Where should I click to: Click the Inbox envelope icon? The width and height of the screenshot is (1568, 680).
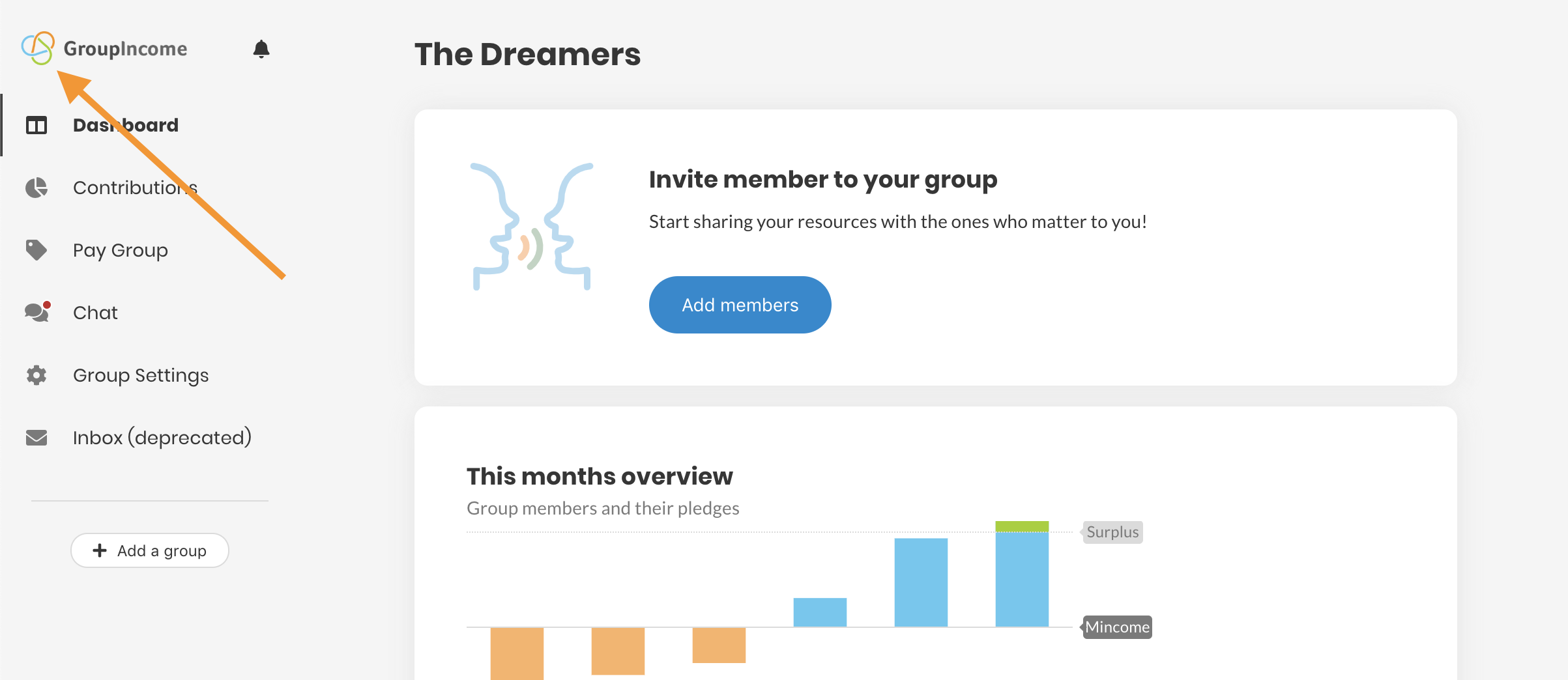click(x=36, y=438)
